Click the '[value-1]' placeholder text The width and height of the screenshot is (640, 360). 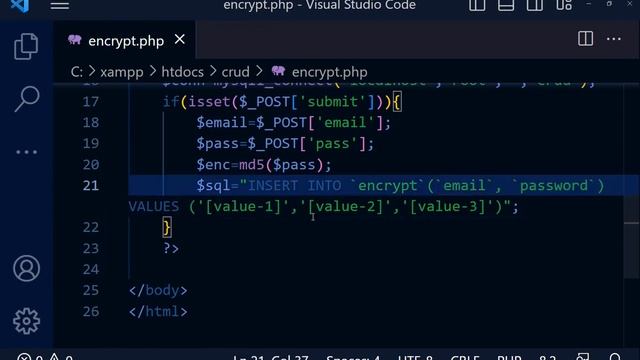pos(244,207)
